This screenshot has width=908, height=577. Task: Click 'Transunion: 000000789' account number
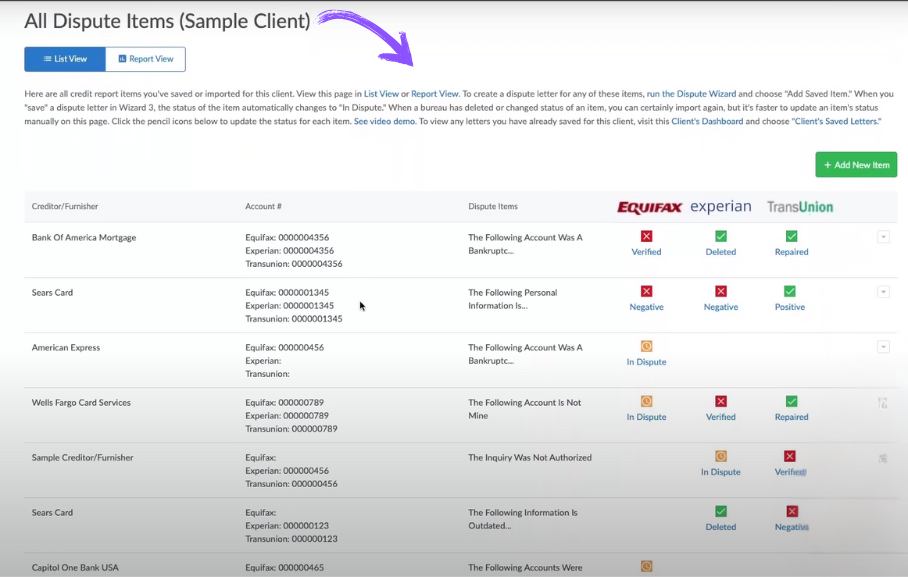click(291, 429)
